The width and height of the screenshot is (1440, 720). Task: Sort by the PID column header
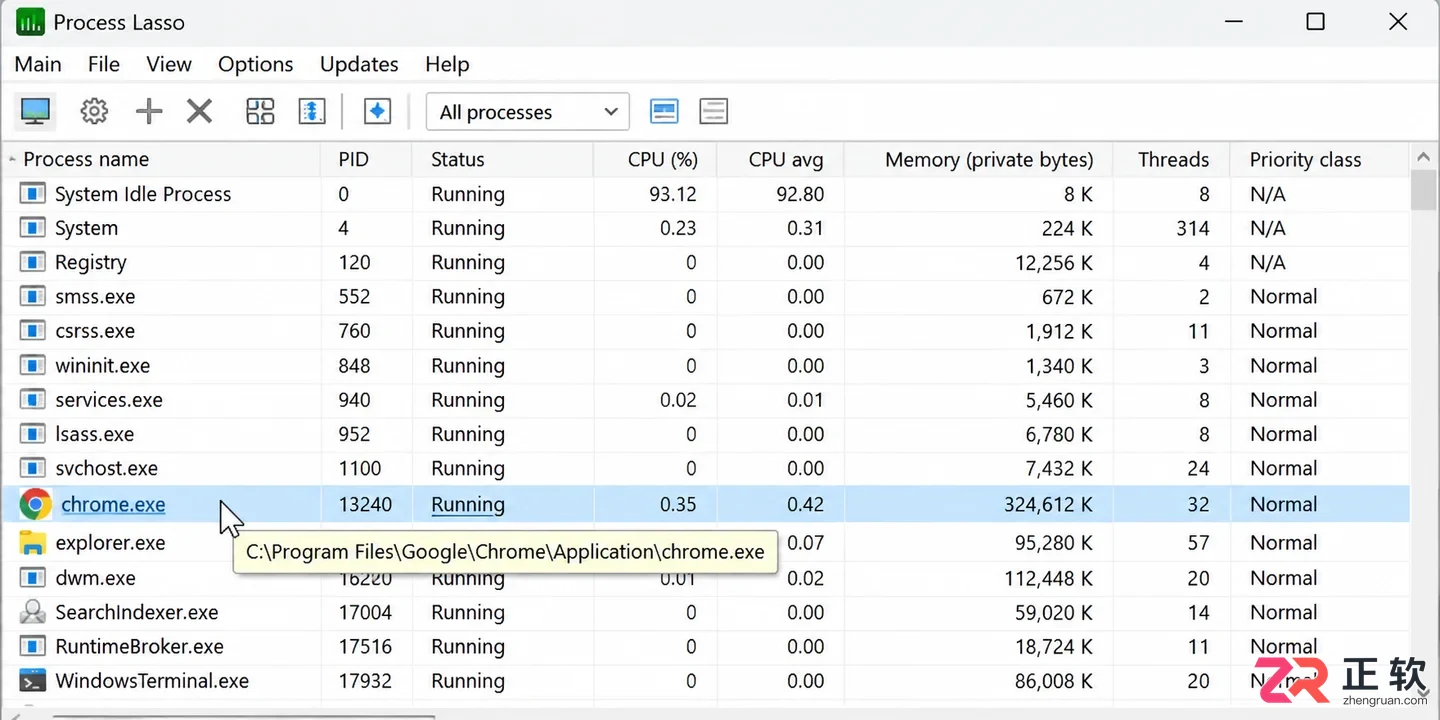pos(366,160)
